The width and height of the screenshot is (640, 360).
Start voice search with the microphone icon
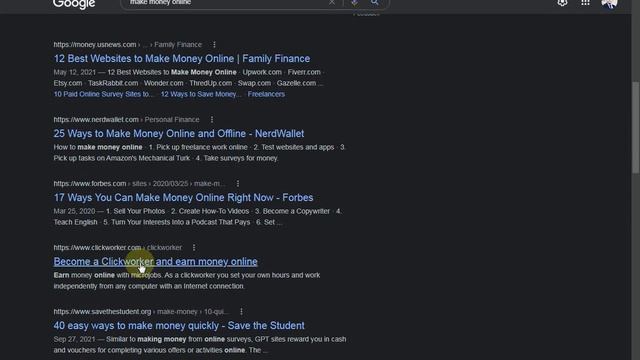(354, 2)
